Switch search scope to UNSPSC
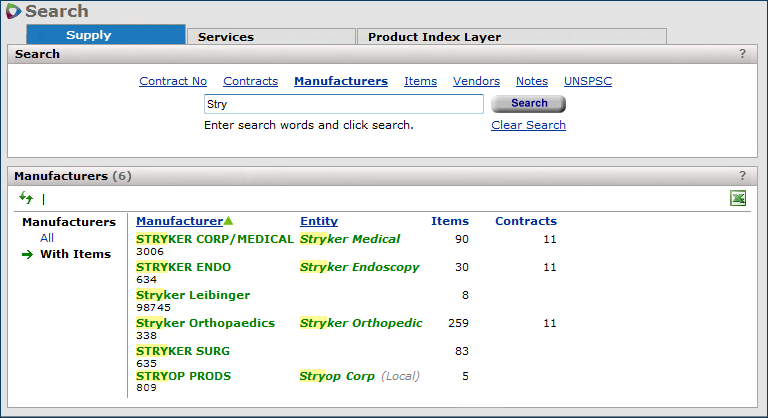Image resolution: width=768 pixels, height=418 pixels. 588,81
